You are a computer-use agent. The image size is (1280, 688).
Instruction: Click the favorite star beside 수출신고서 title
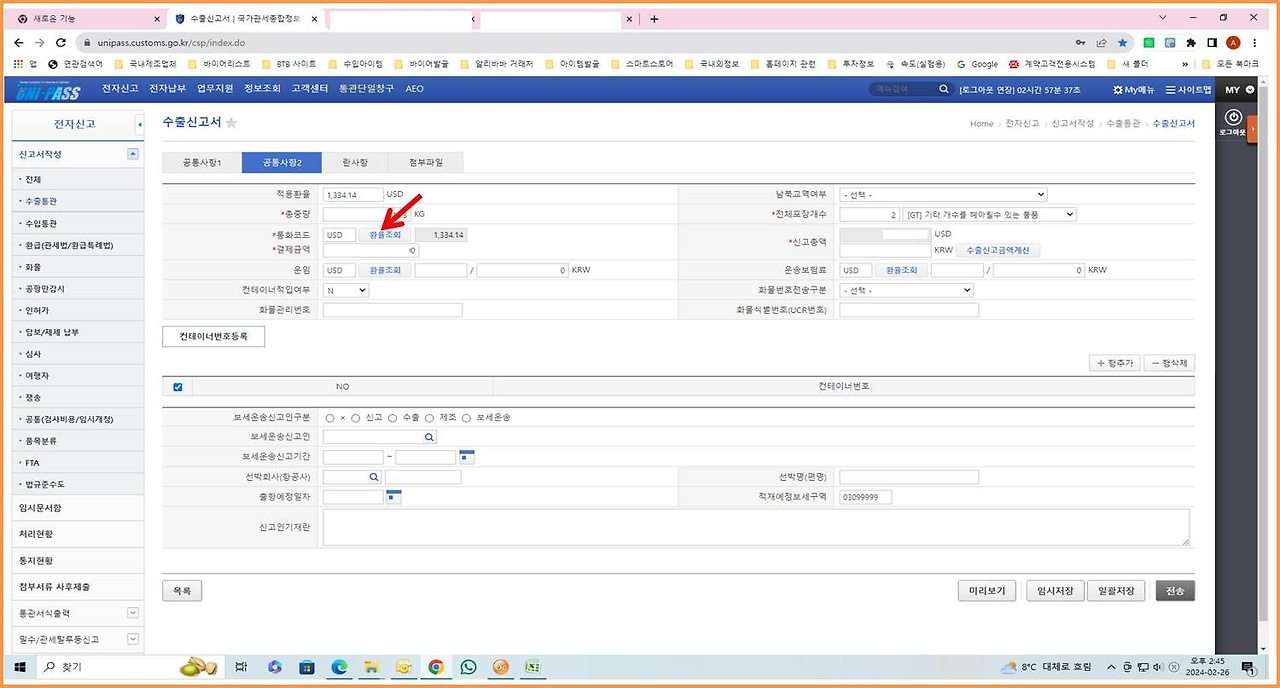tap(231, 122)
